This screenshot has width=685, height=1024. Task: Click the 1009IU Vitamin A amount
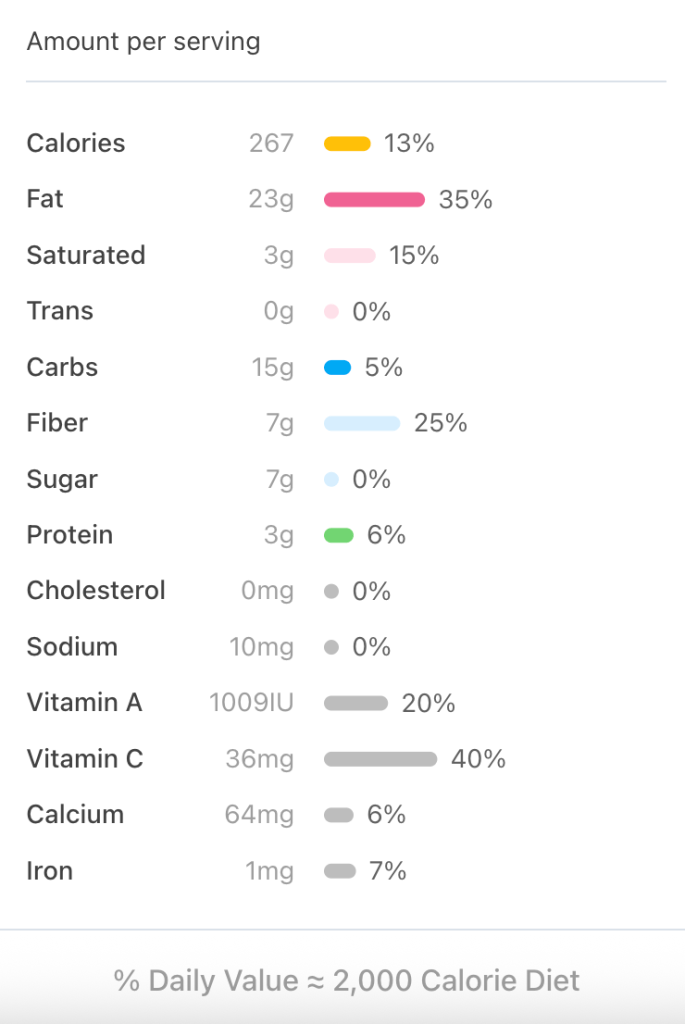click(x=251, y=704)
